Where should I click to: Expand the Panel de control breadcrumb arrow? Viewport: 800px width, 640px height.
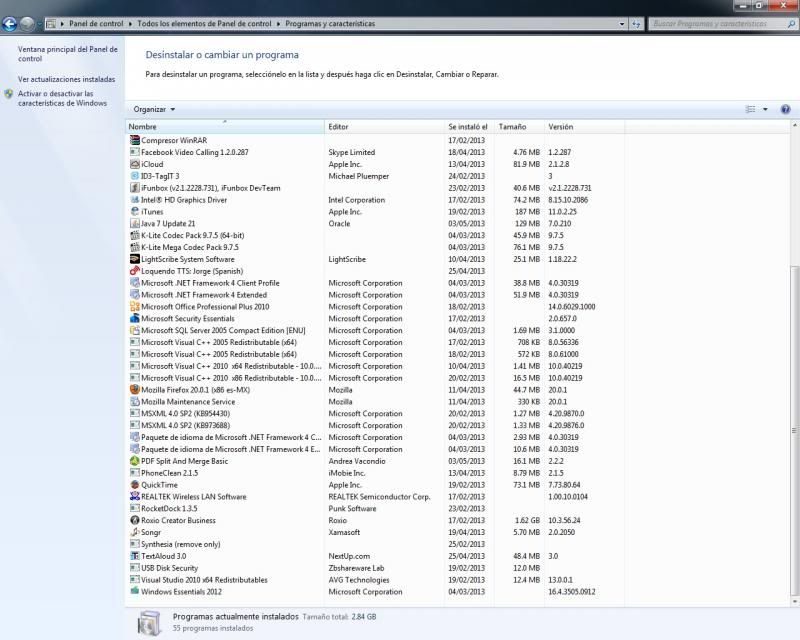(x=131, y=23)
